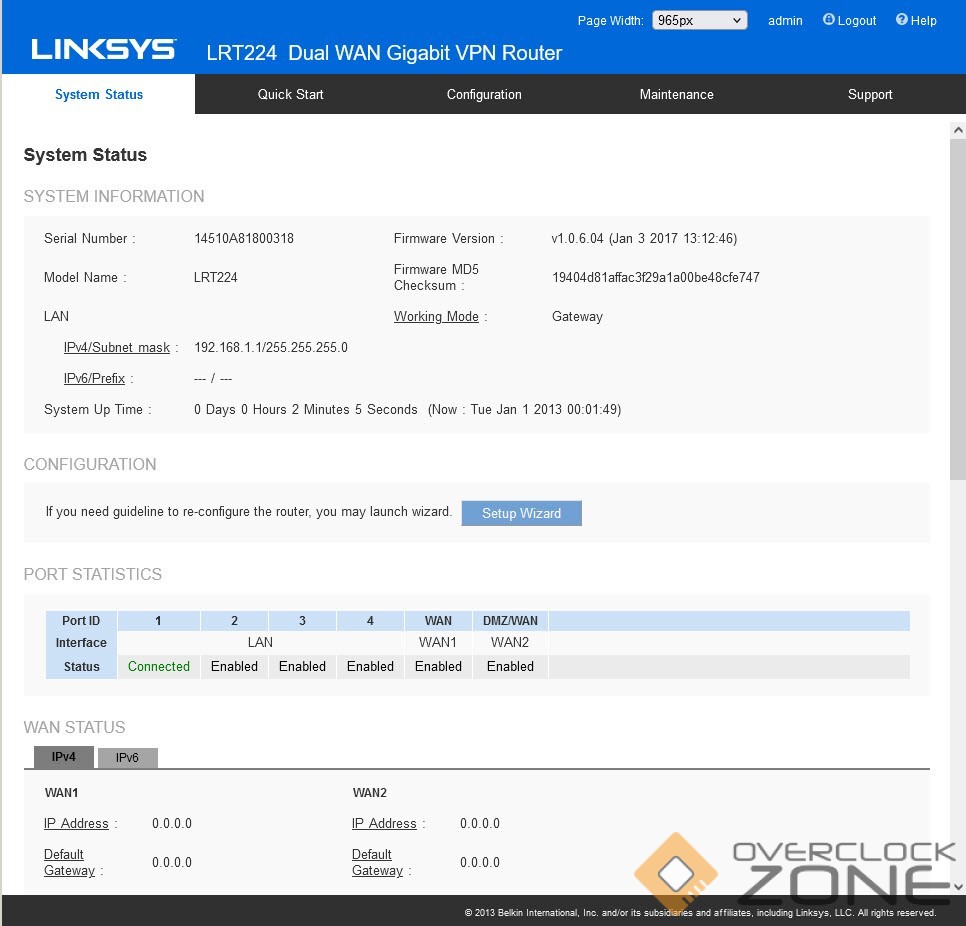Image resolution: width=966 pixels, height=926 pixels.
Task: Click the Linksys logo
Action: (x=104, y=49)
